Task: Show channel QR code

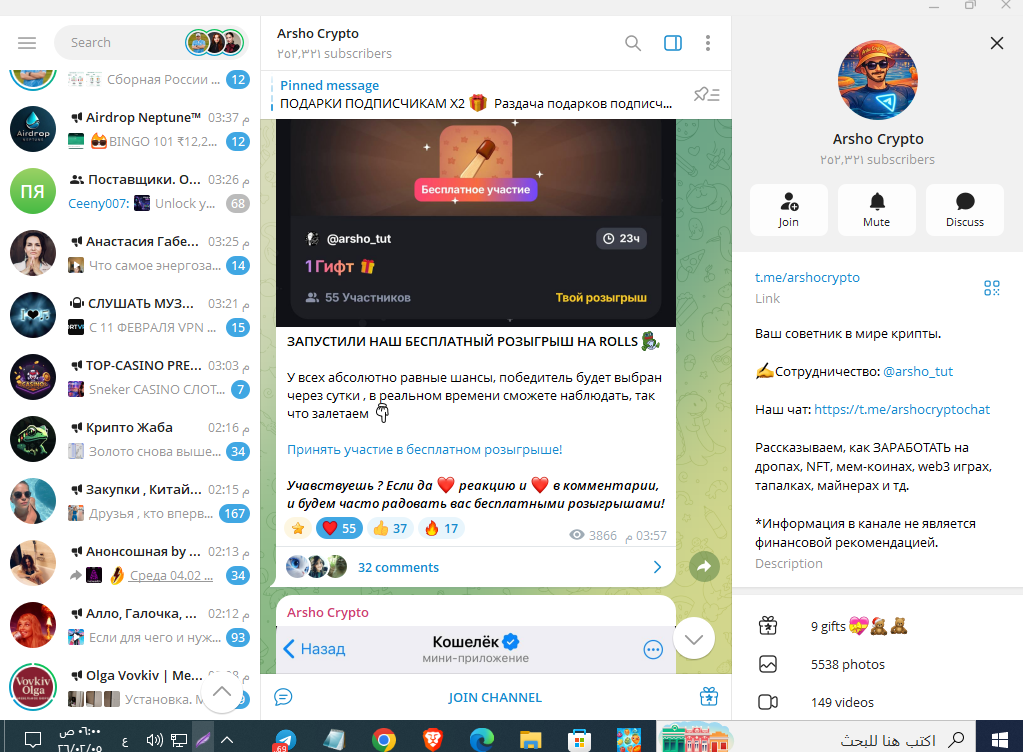Action: [x=992, y=288]
